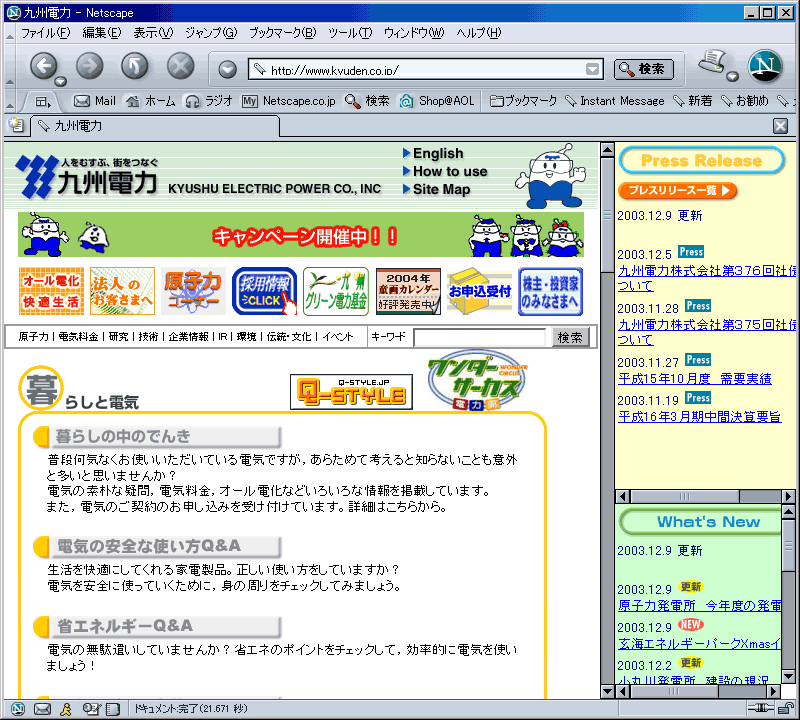
Task: Click the Forward navigation arrow
Action: point(89,66)
